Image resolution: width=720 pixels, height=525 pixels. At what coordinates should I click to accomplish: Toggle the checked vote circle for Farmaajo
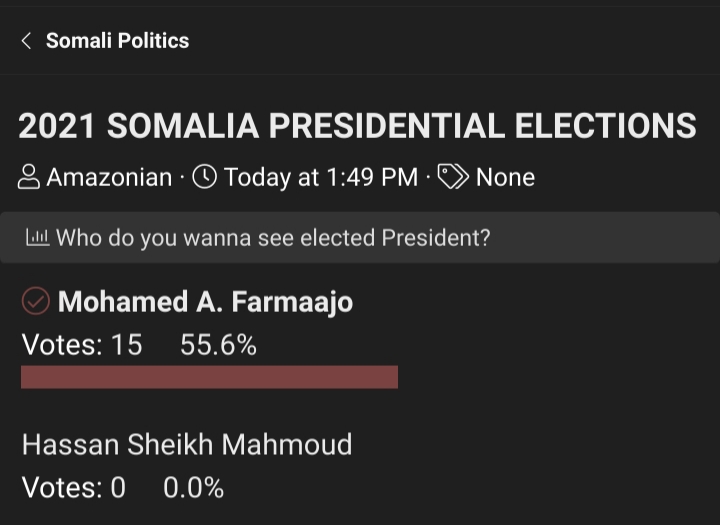pos(36,301)
